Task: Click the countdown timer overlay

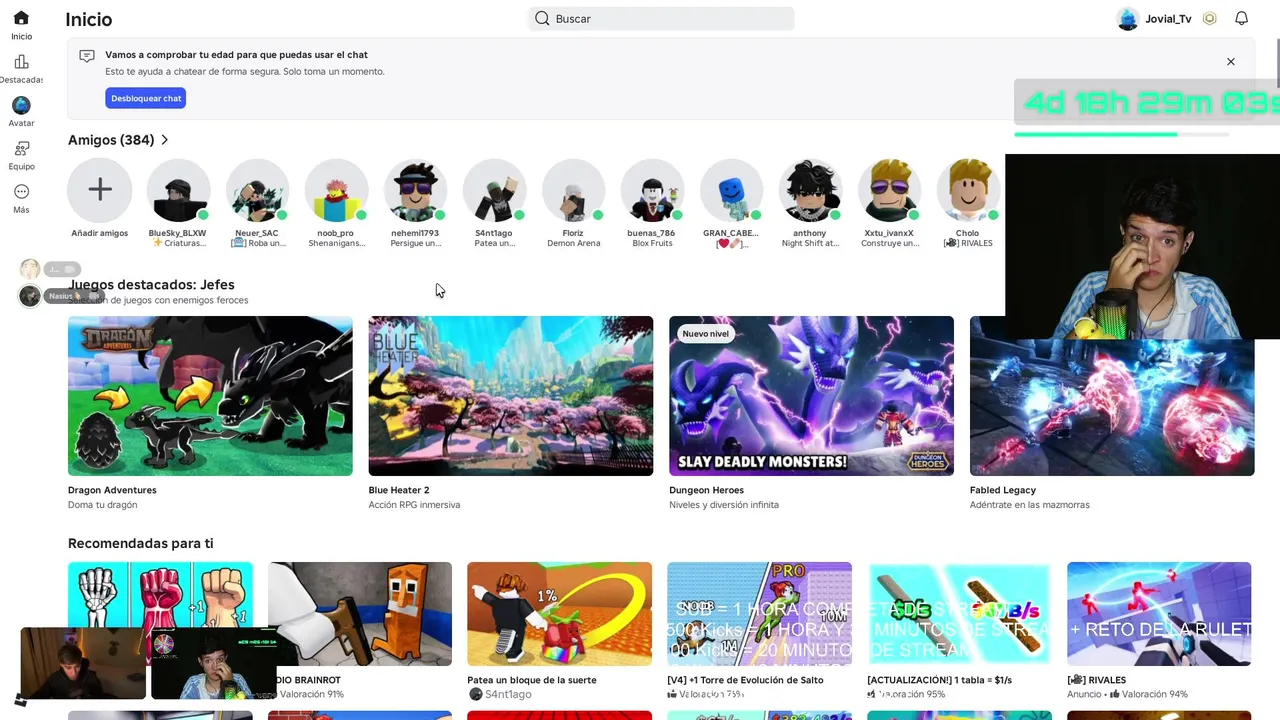Action: coord(1147,104)
